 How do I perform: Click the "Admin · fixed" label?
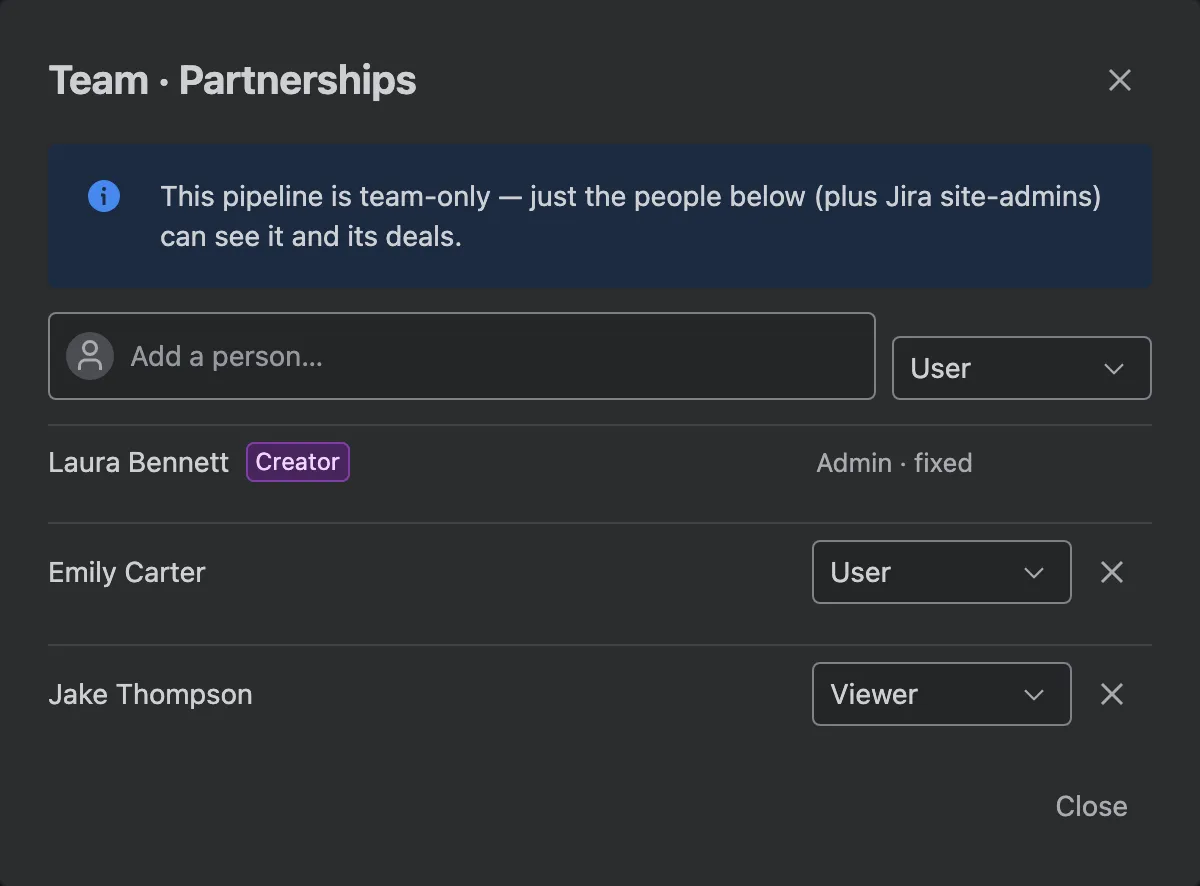pyautogui.click(x=894, y=463)
